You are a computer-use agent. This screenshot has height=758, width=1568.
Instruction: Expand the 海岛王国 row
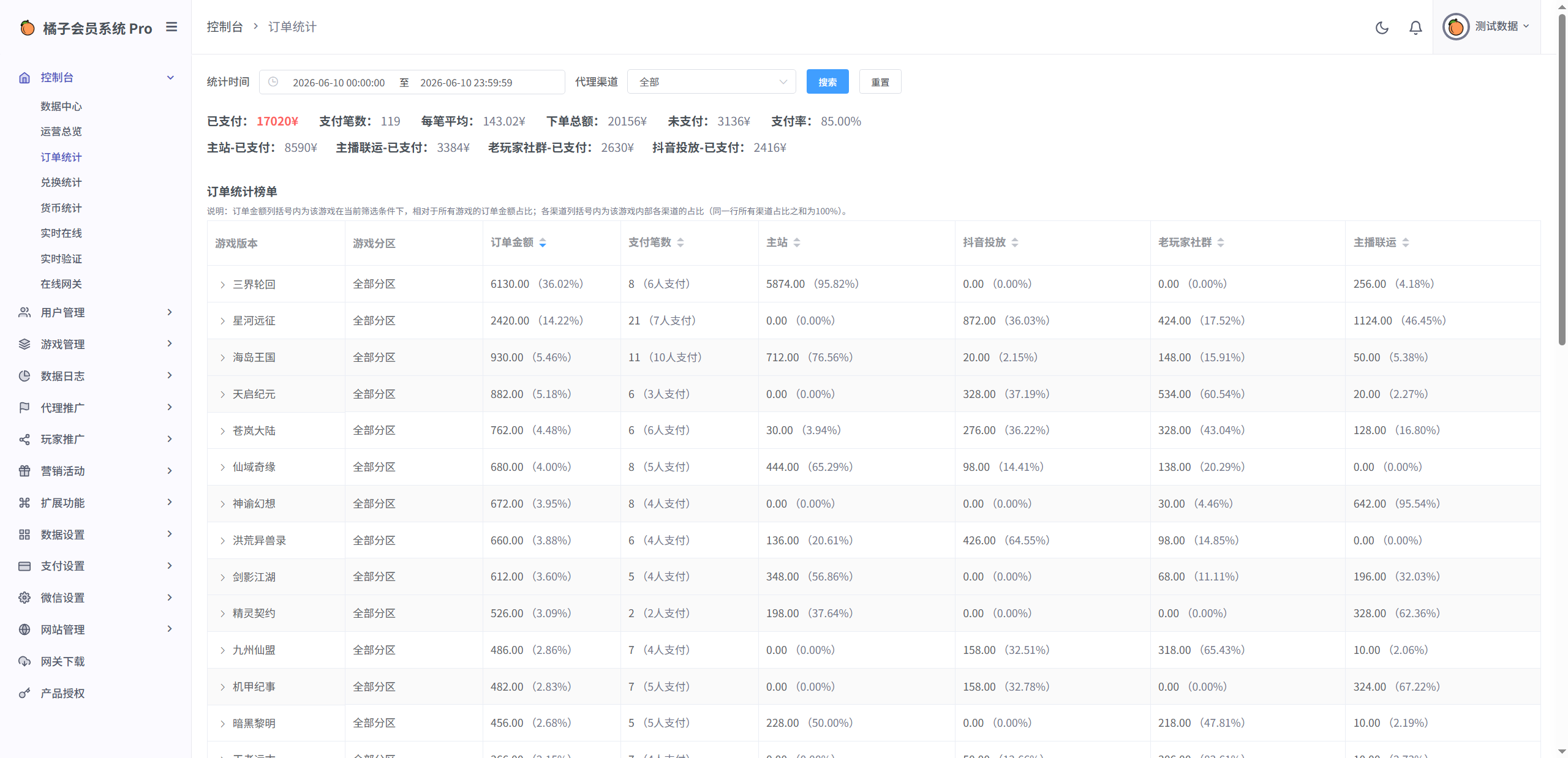pos(222,358)
